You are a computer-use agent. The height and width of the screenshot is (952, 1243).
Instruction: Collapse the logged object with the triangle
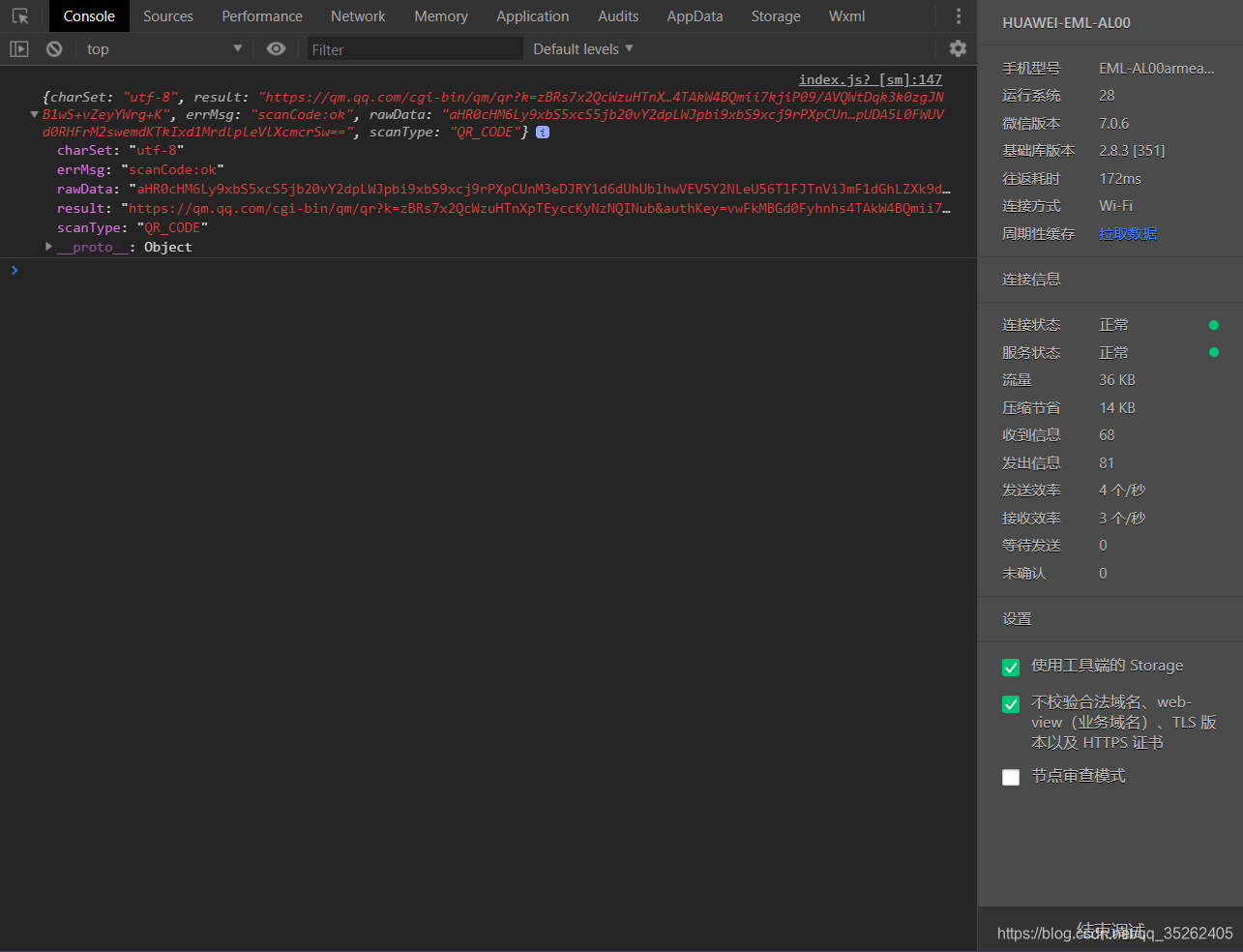[35, 114]
